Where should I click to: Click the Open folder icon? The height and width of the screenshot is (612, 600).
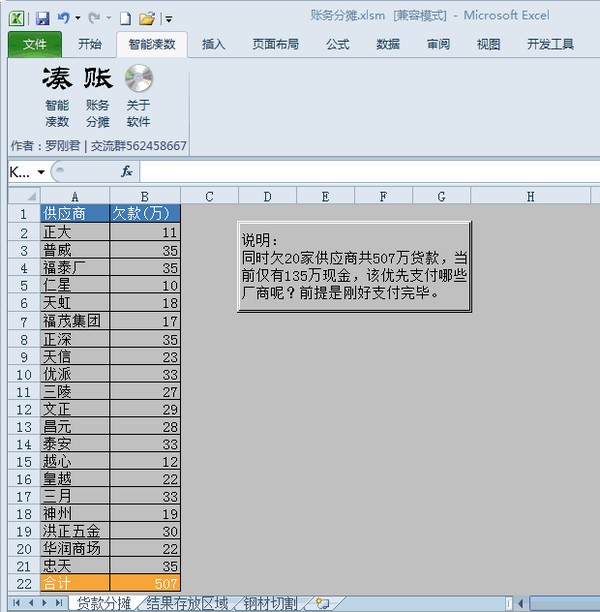(146, 17)
